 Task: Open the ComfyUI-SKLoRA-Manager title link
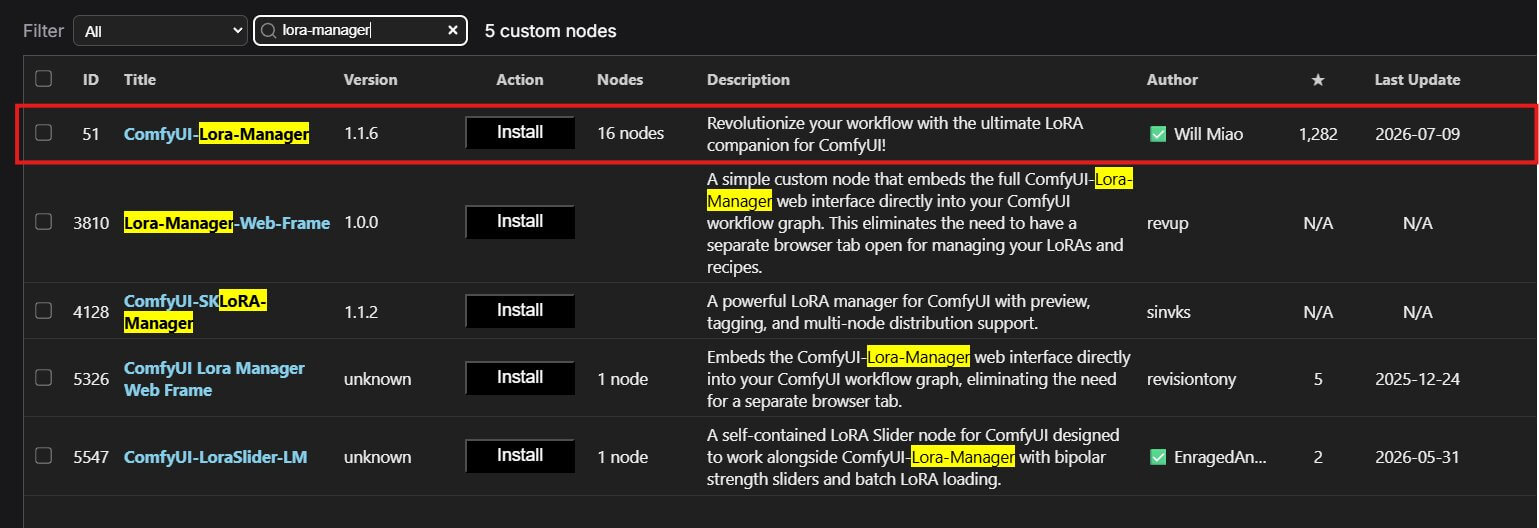tap(196, 312)
